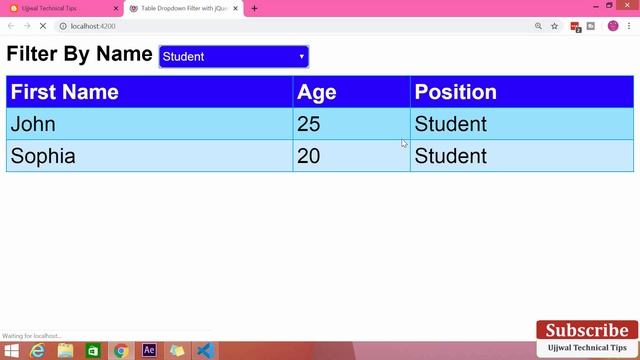Select the age 25 cell
The width and height of the screenshot is (640, 360).
(351, 124)
